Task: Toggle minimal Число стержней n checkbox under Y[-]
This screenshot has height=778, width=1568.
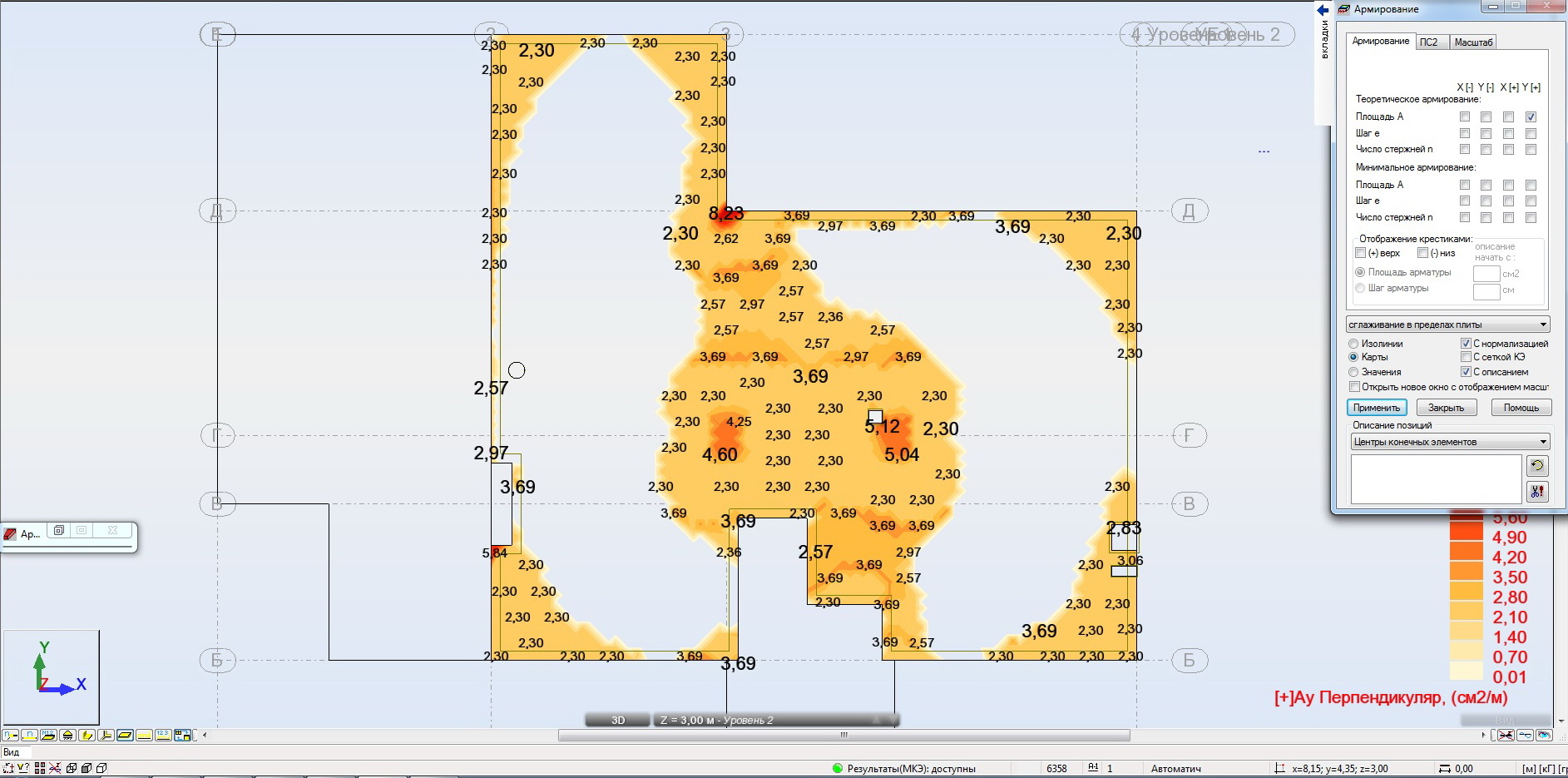Action: point(1486,217)
